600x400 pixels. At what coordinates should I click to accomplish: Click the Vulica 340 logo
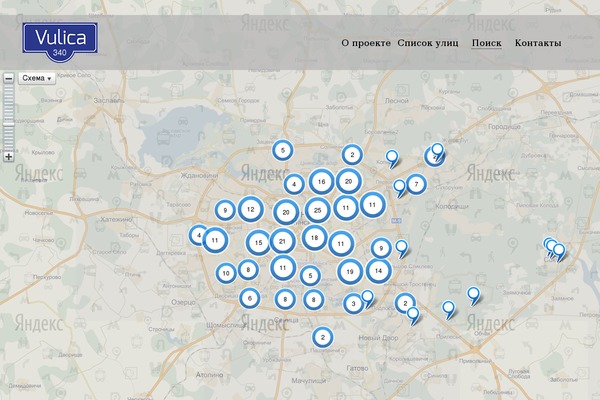coord(60,42)
